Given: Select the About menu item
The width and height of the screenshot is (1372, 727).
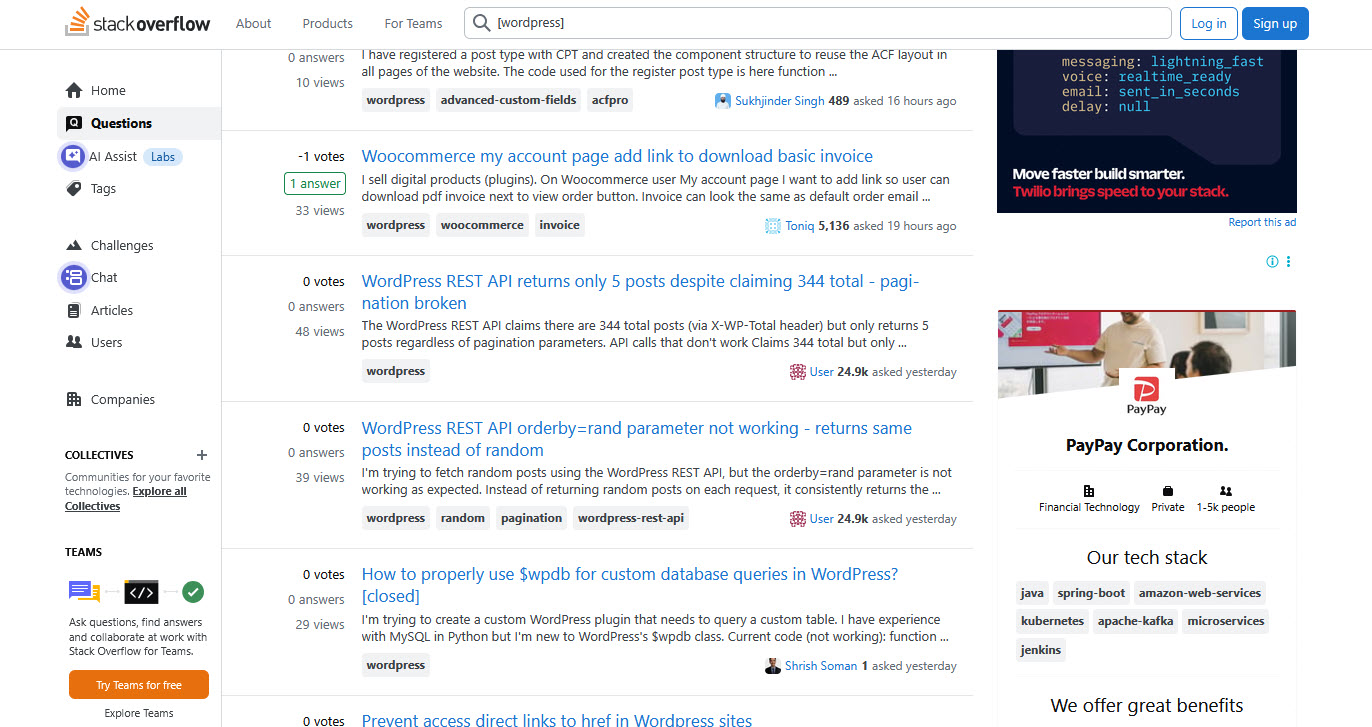Looking at the screenshot, I should [x=254, y=23].
